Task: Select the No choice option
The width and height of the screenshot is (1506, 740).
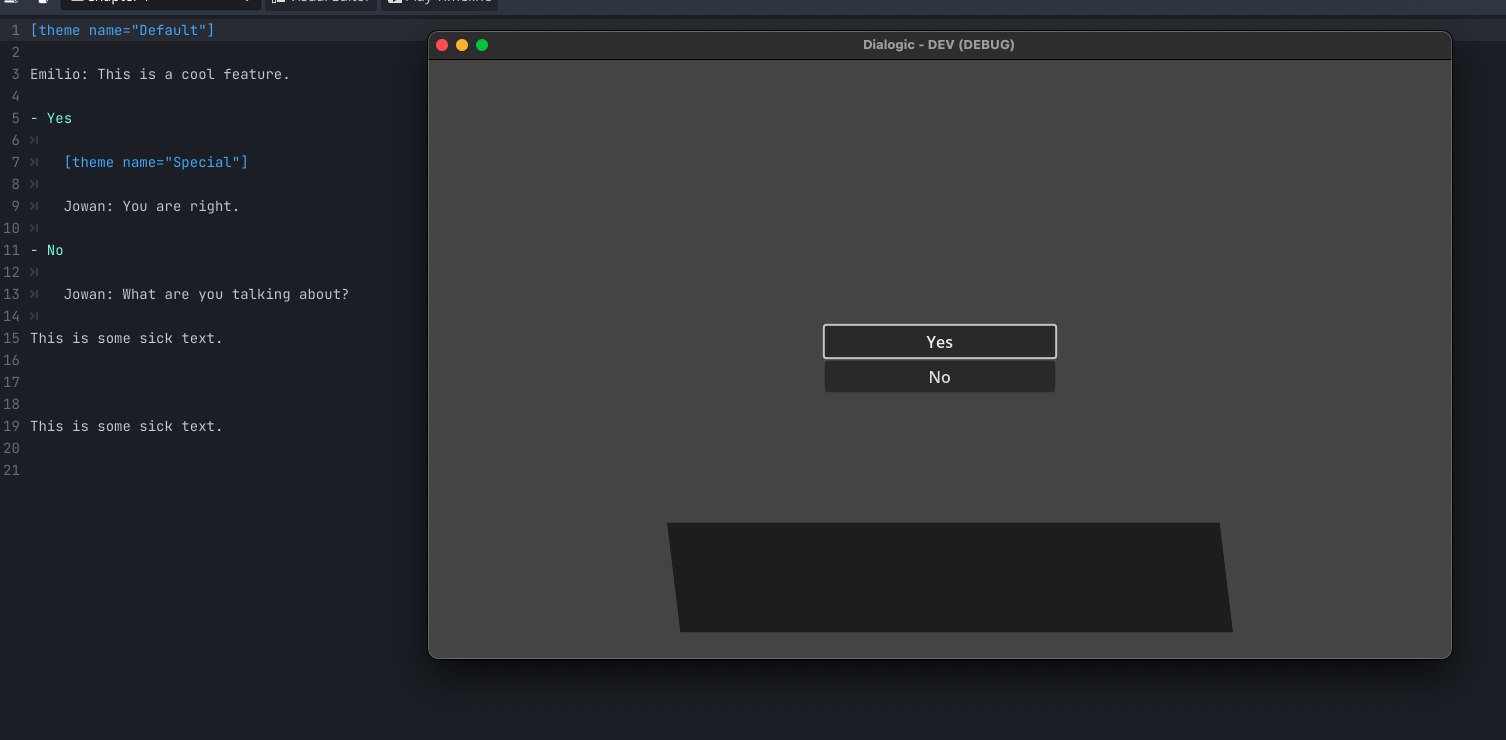Action: [x=939, y=377]
